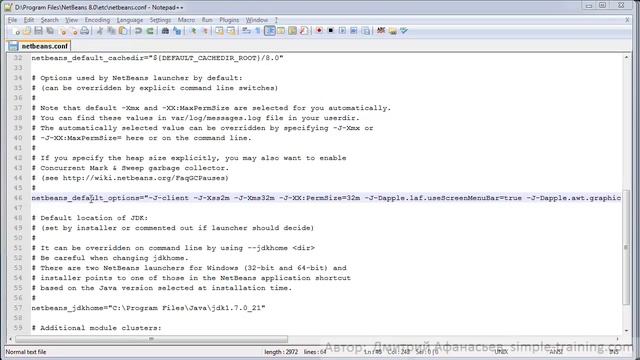Viewport: 640px width, 360px height.
Task: Click the Redo arrow icon
Action: [150, 31]
